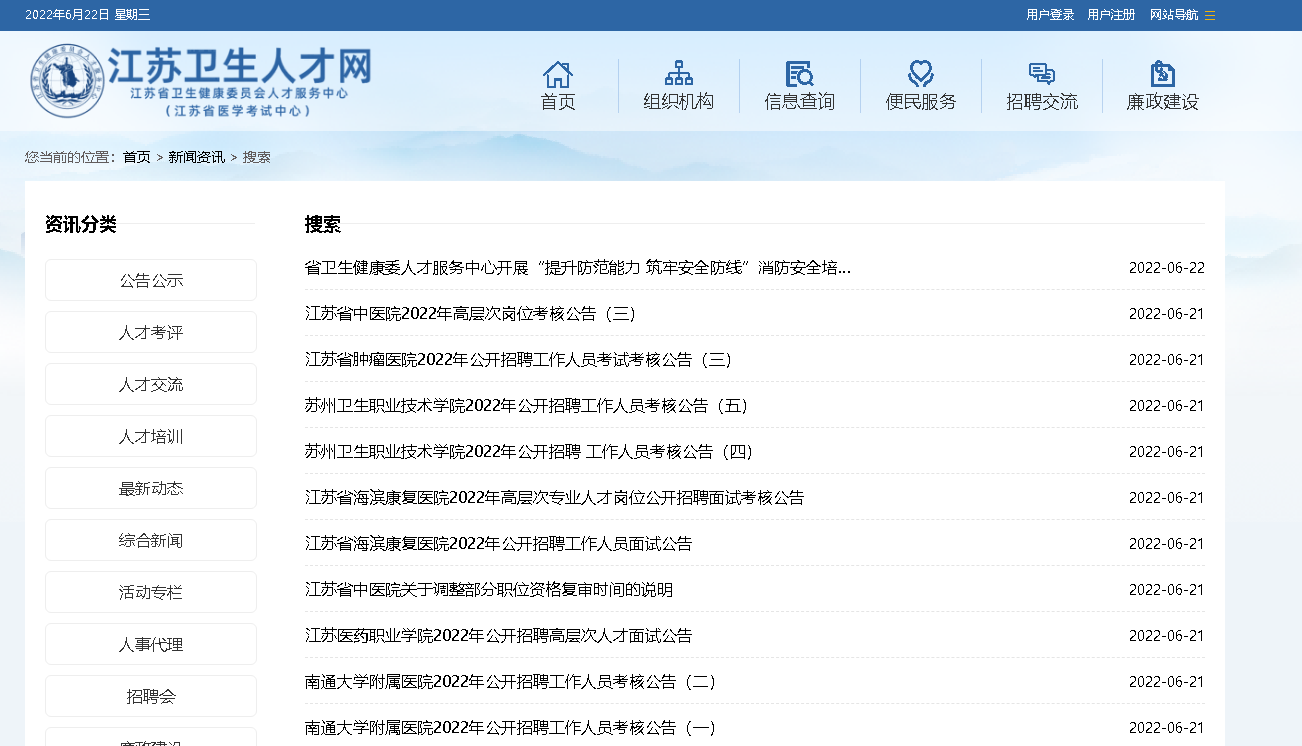Click the 资讯分类 sidebar heading

[x=81, y=224]
